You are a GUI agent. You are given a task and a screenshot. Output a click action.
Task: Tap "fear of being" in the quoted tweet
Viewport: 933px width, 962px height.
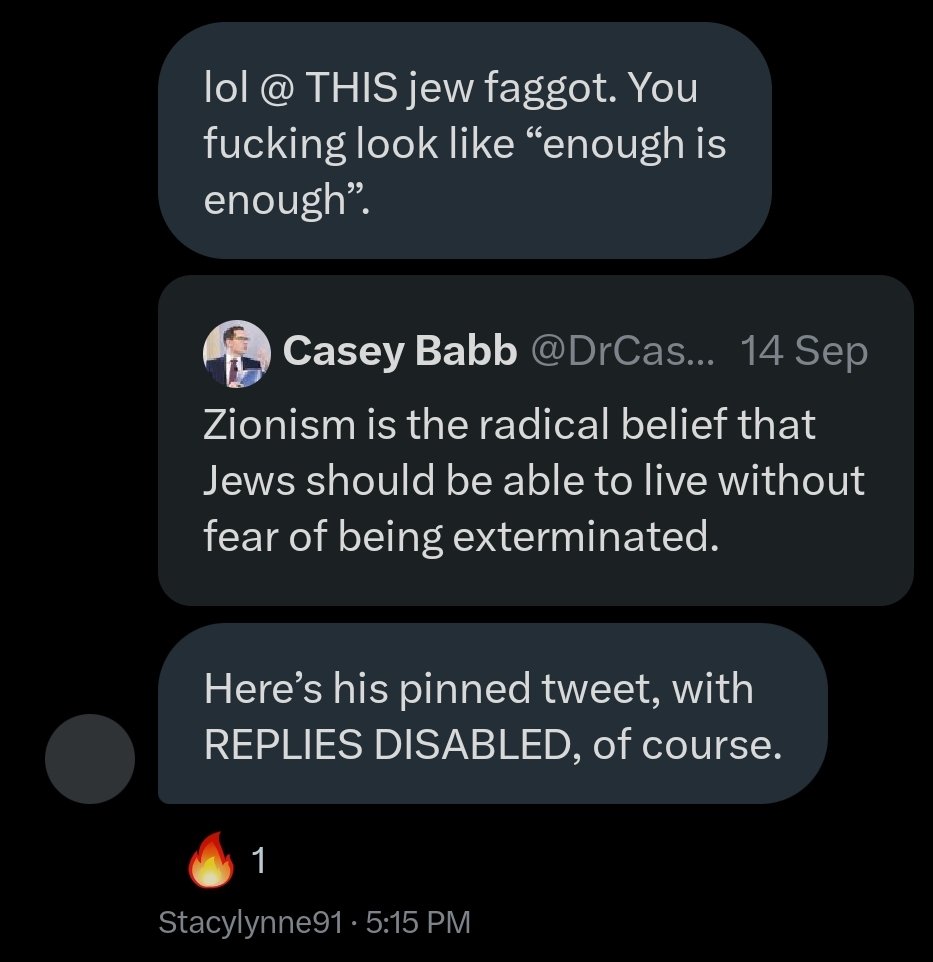(x=323, y=538)
